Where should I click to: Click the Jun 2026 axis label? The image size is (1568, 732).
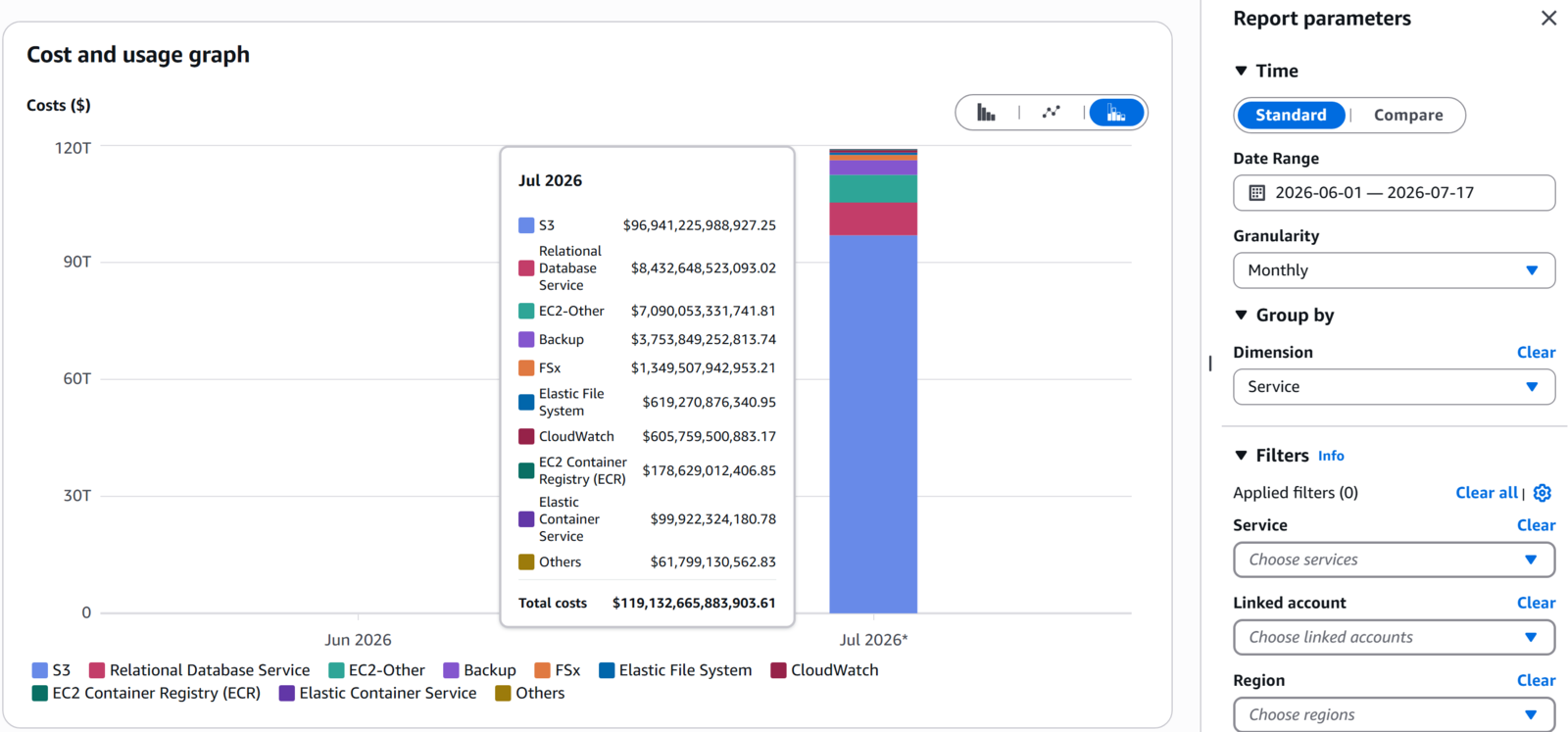tap(358, 640)
